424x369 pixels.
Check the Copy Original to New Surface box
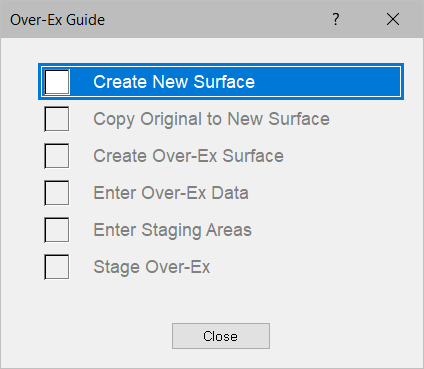57,119
